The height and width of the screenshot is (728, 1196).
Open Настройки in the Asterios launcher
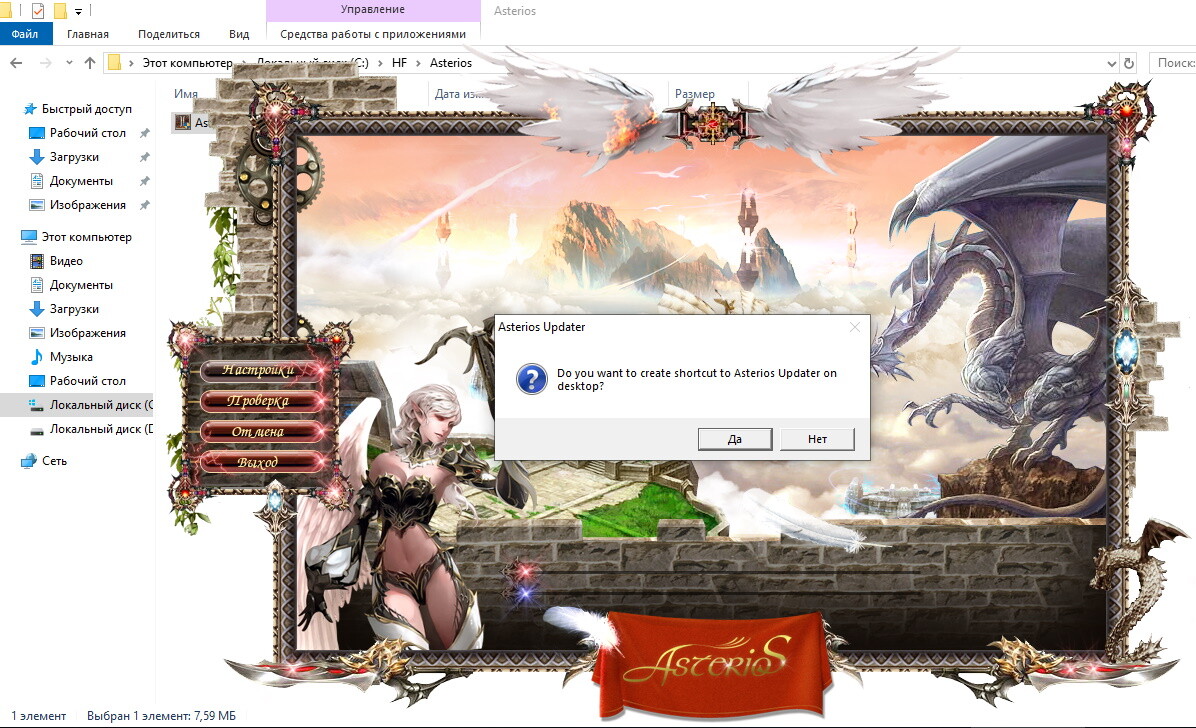259,370
